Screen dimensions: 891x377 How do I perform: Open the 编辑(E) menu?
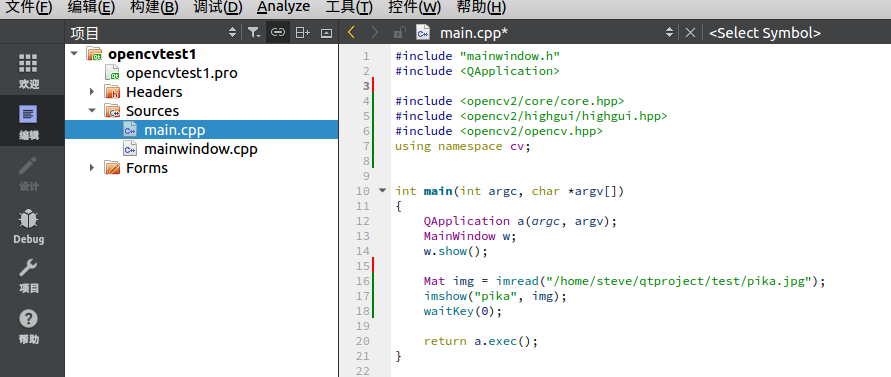tap(91, 8)
